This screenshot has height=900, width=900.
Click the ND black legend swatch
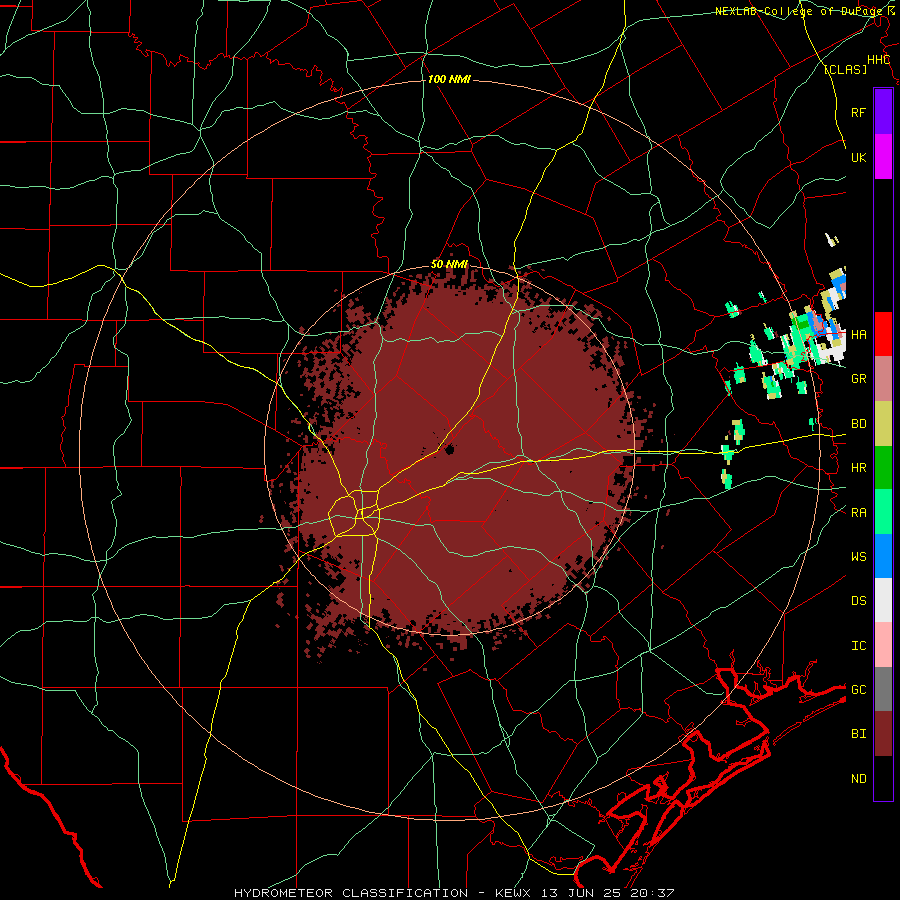click(883, 778)
